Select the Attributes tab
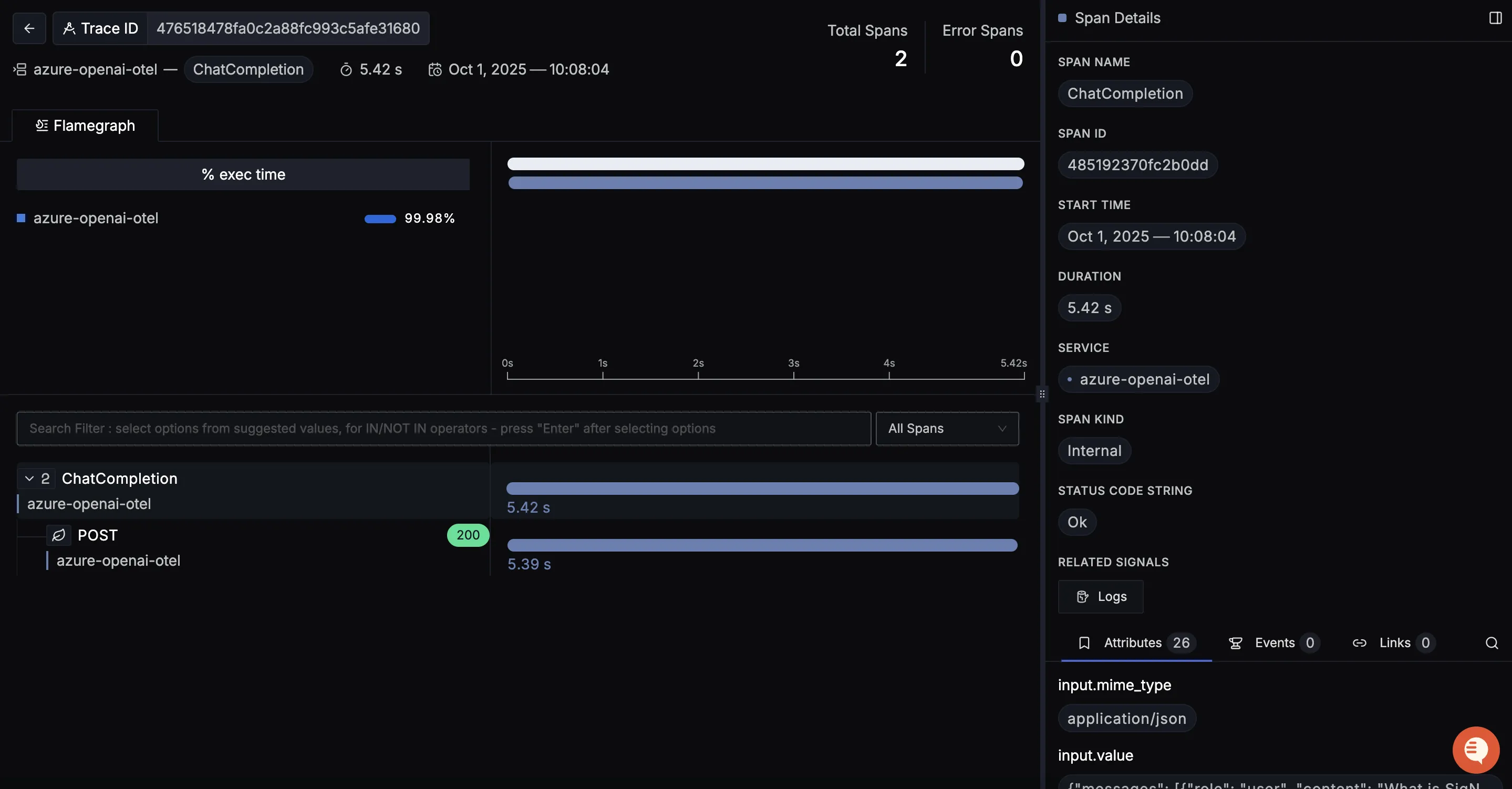 pyautogui.click(x=1133, y=643)
